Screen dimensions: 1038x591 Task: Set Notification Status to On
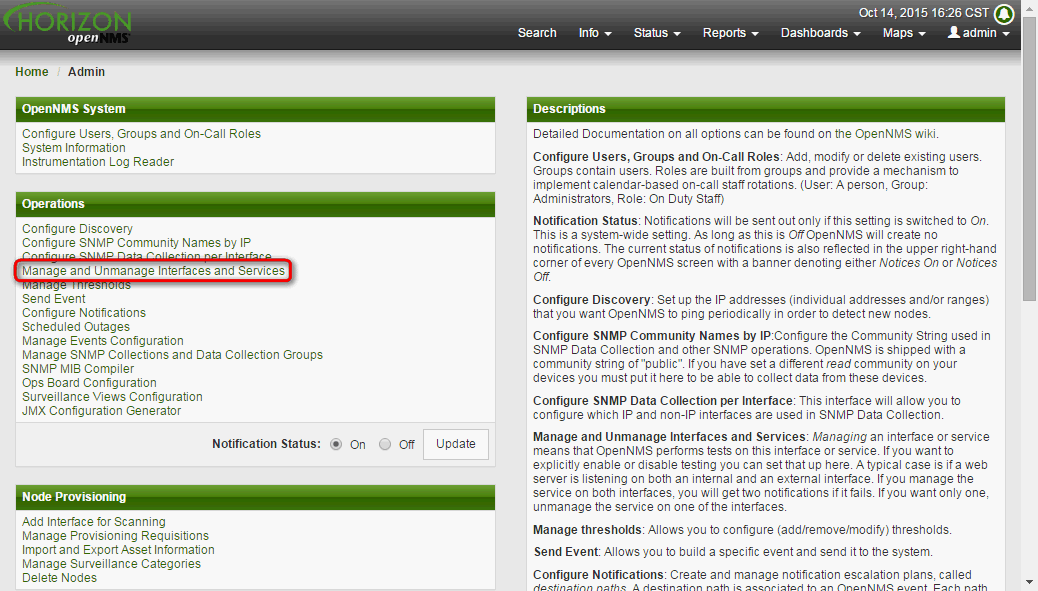[x=336, y=444]
